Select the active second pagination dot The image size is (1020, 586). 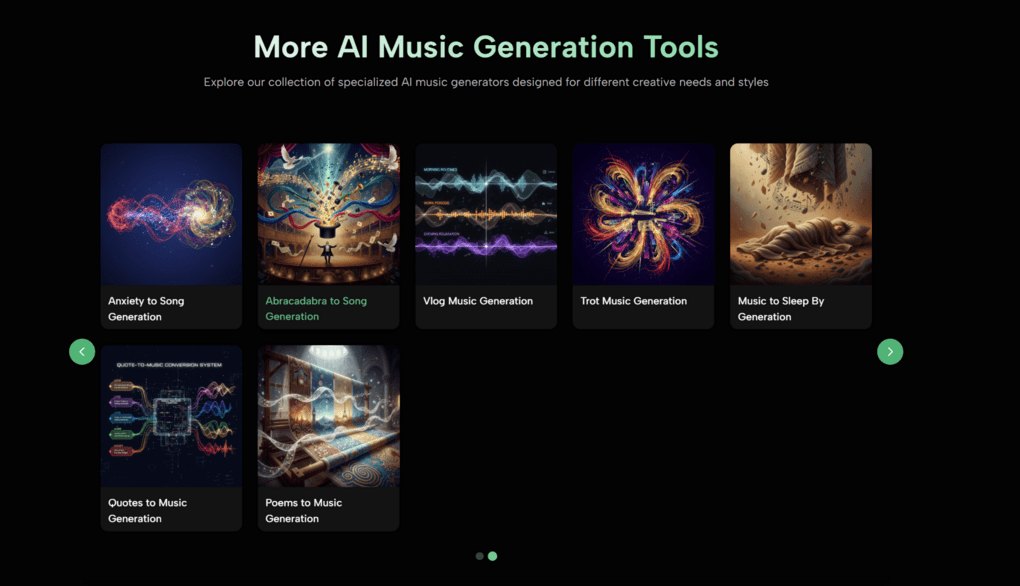coord(493,556)
